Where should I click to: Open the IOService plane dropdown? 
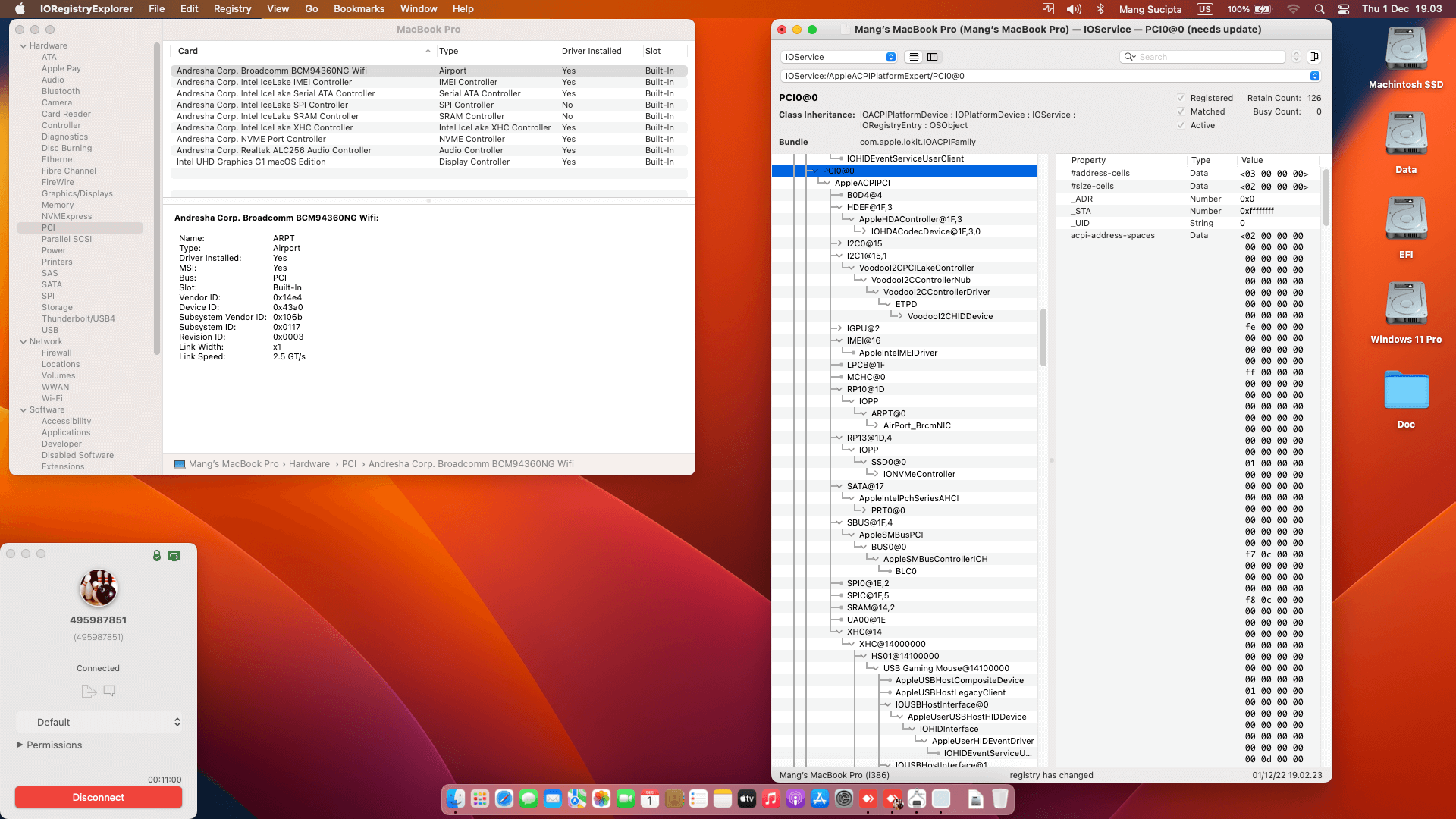pos(839,57)
